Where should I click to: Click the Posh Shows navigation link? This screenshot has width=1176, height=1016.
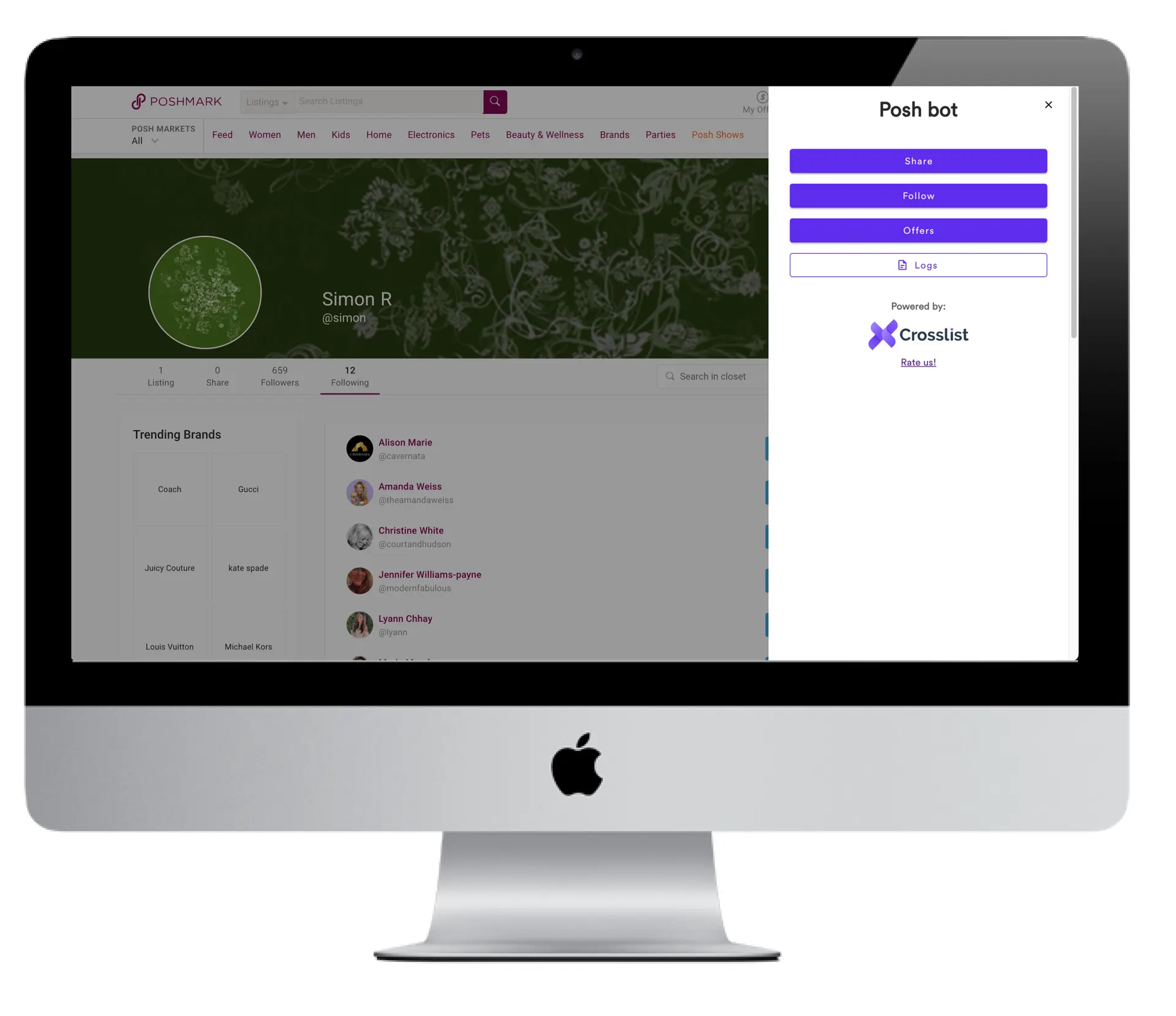coord(717,134)
